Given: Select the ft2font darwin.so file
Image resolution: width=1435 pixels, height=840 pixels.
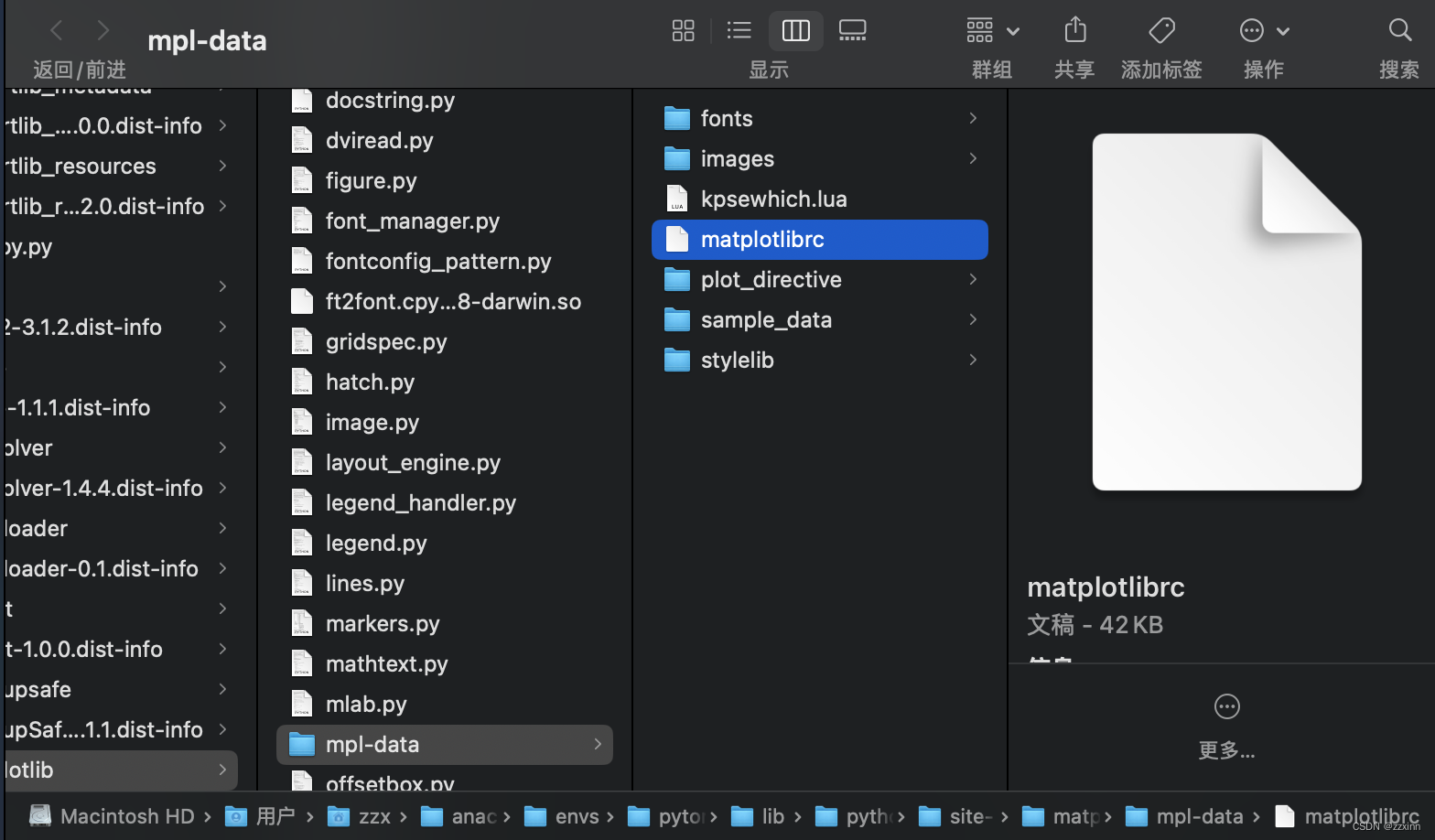Looking at the screenshot, I should (x=445, y=302).
